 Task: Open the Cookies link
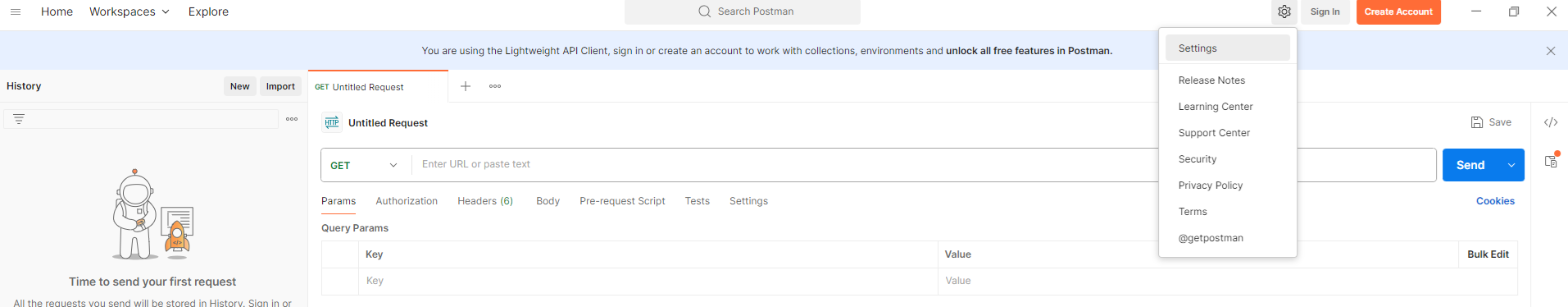click(x=1495, y=201)
